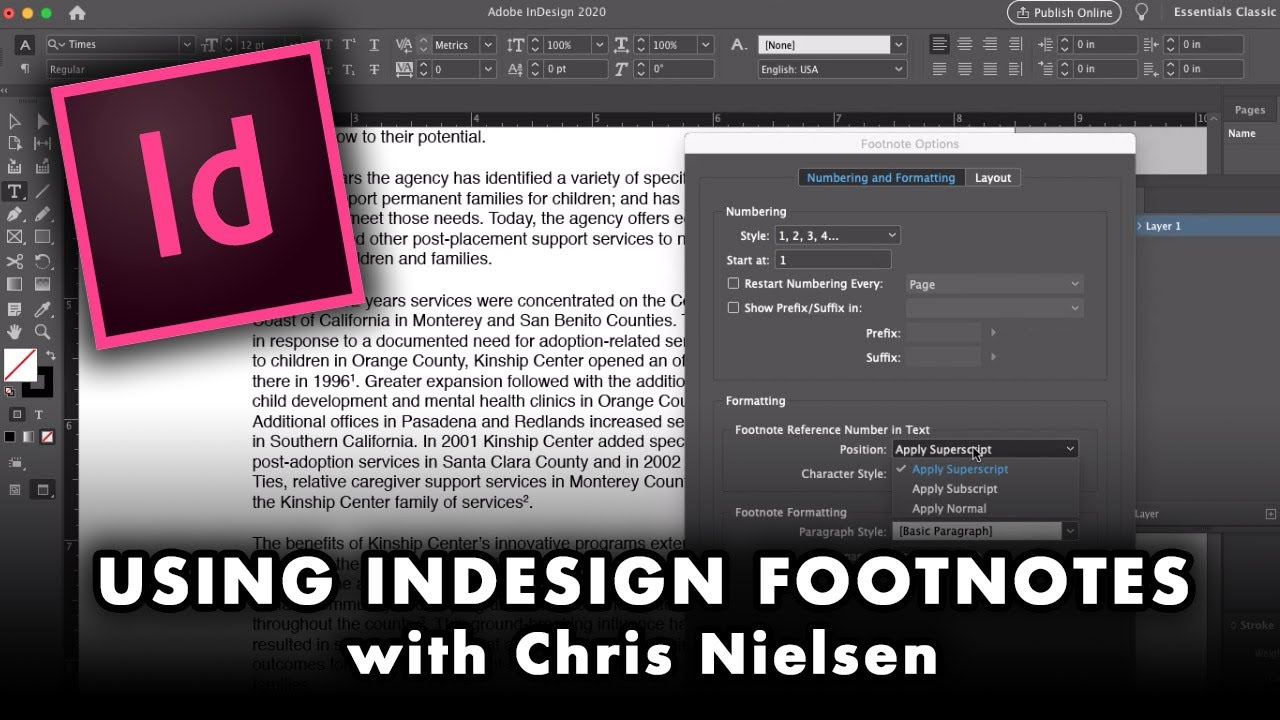Select the Scissors tool
The height and width of the screenshot is (720, 1280).
point(15,261)
